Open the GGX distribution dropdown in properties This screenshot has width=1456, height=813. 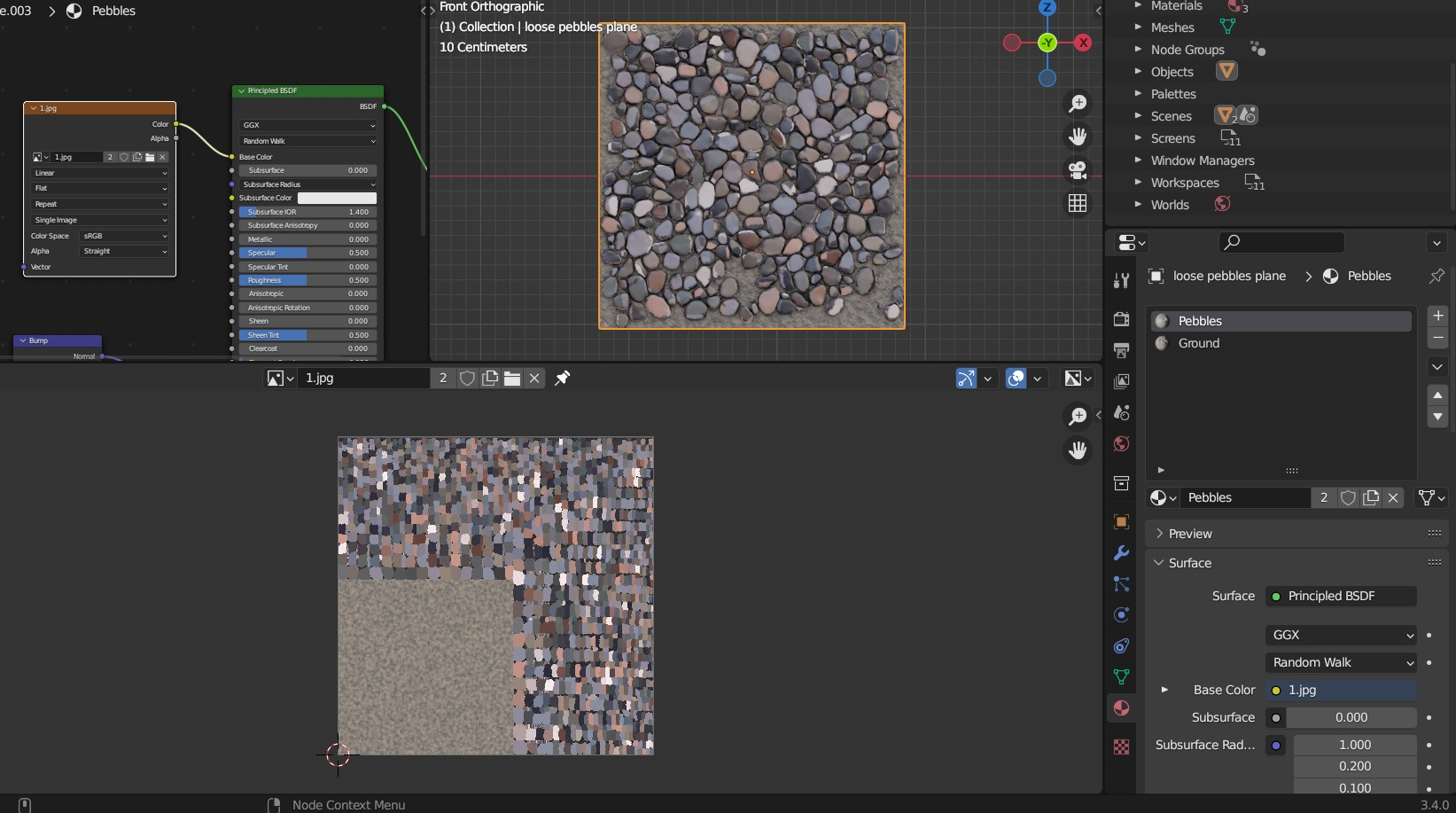click(1341, 635)
